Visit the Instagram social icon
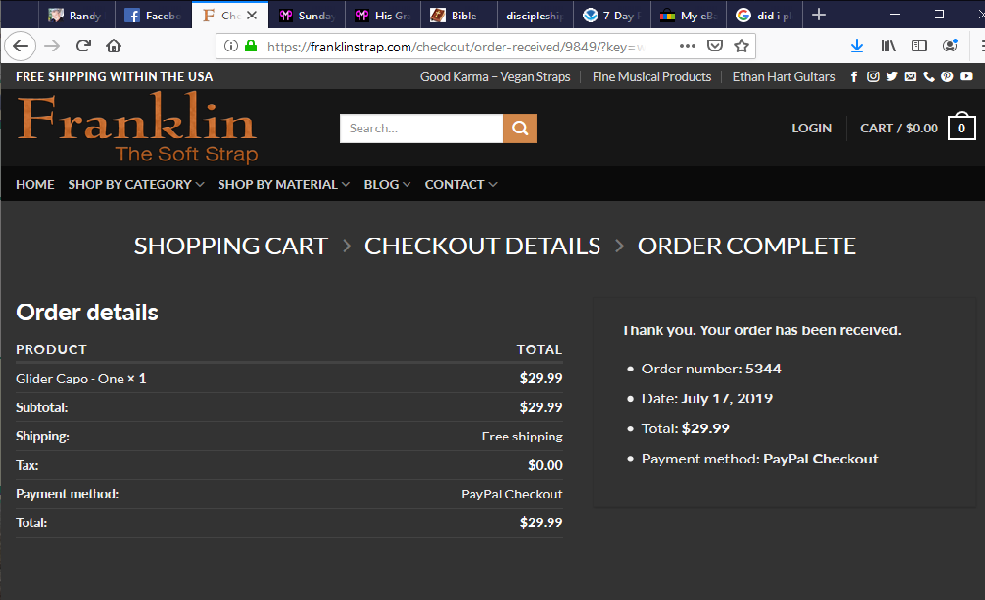The height and width of the screenshot is (600, 985). [873, 77]
